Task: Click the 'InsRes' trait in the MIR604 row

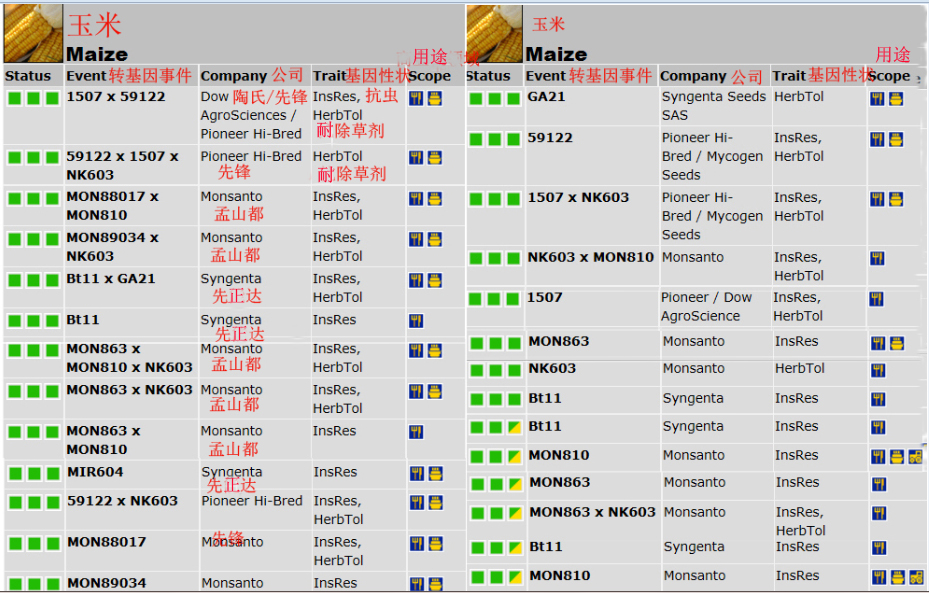Action: coord(335,472)
